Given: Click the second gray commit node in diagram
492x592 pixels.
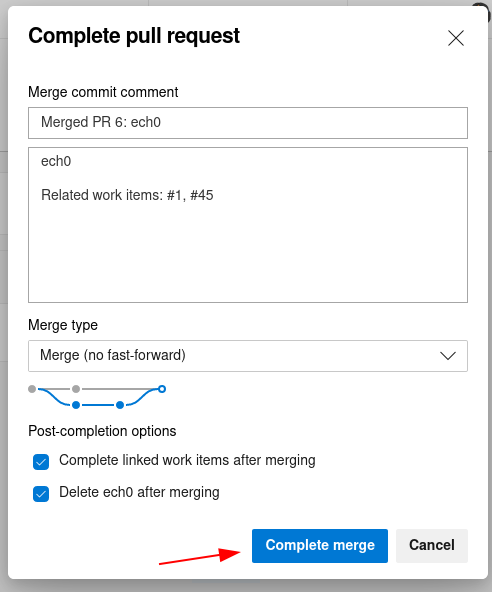Looking at the screenshot, I should [76, 389].
